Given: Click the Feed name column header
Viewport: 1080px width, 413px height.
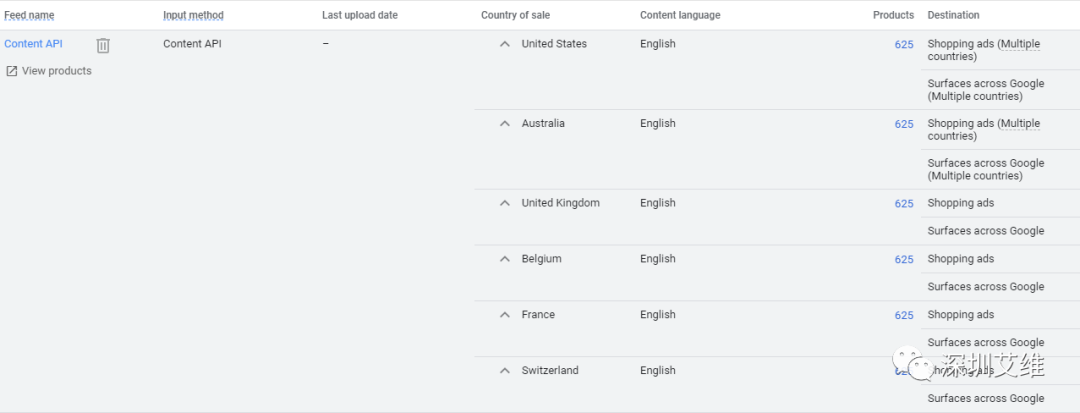Looking at the screenshot, I should coord(29,15).
